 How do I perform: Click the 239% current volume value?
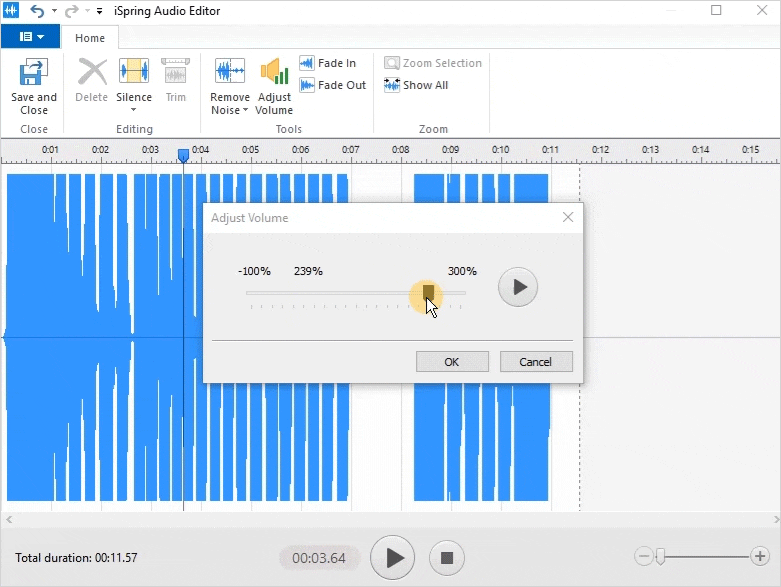click(308, 271)
